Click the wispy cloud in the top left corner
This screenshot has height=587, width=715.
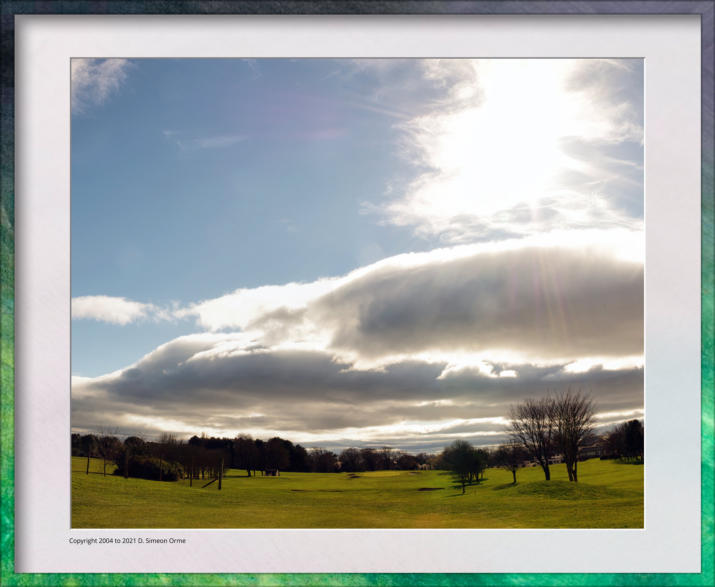[x=96, y=78]
